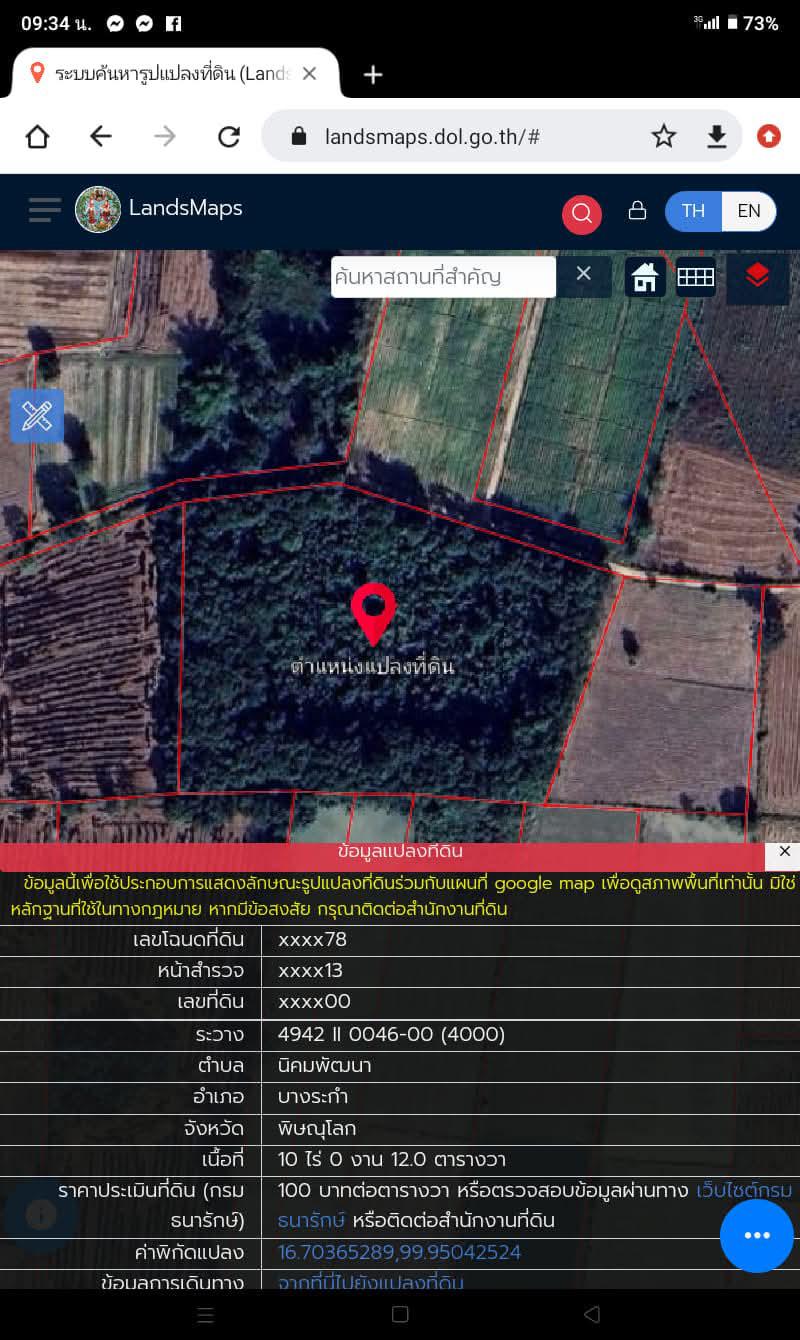This screenshot has width=800, height=1340.
Task: Select the ruler and pencil measure tool
Action: [37, 415]
